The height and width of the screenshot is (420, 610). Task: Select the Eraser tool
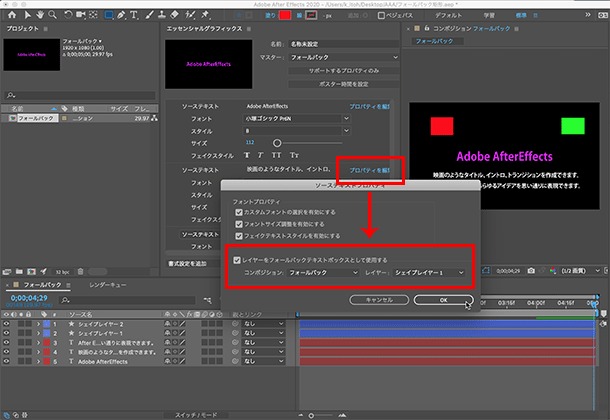175,15
